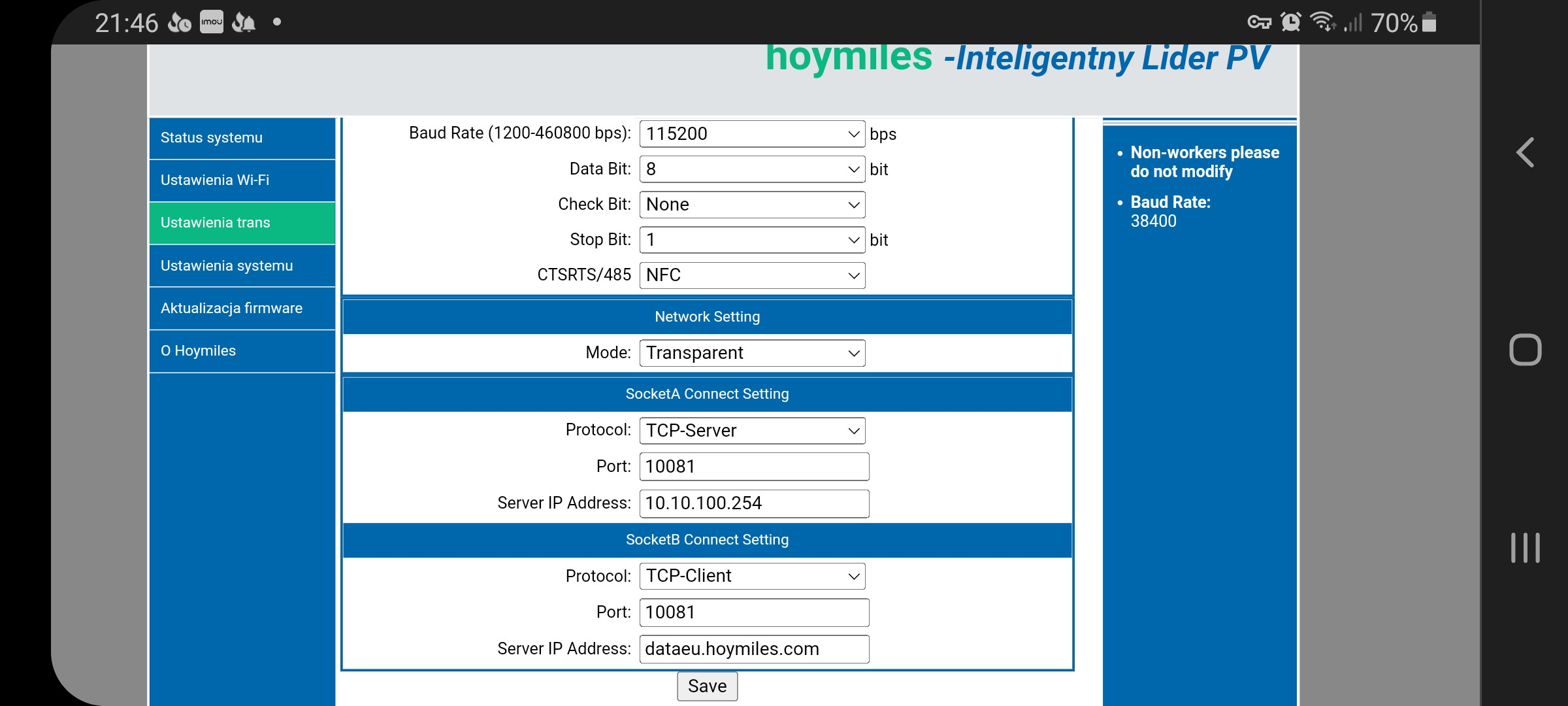1568x706 pixels.
Task: Open the SocketB Protocol dropdown showing TCP-Client
Action: (x=751, y=575)
